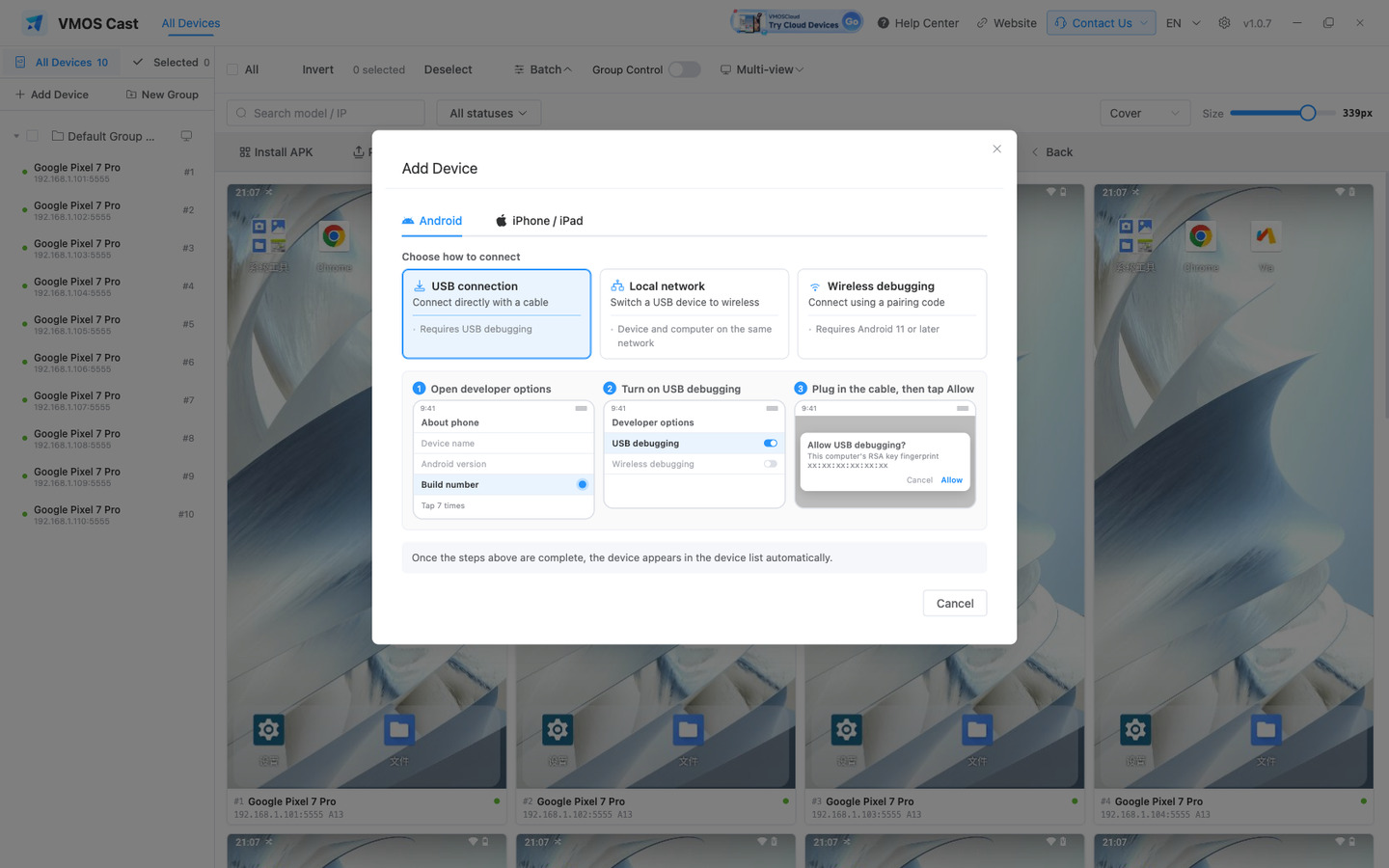Click Chrome icon on device #1 screen
The image size is (1389, 868).
point(334,236)
